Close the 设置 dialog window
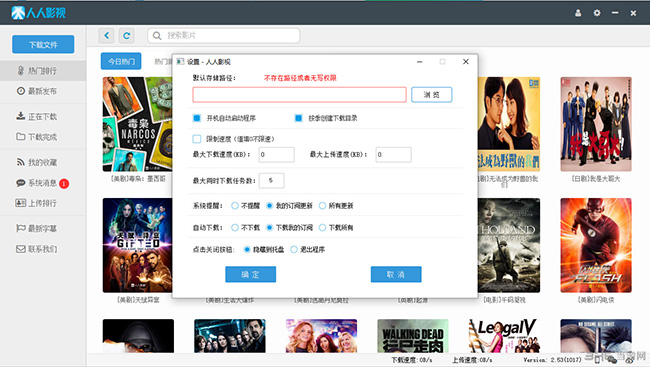 pyautogui.click(x=466, y=62)
